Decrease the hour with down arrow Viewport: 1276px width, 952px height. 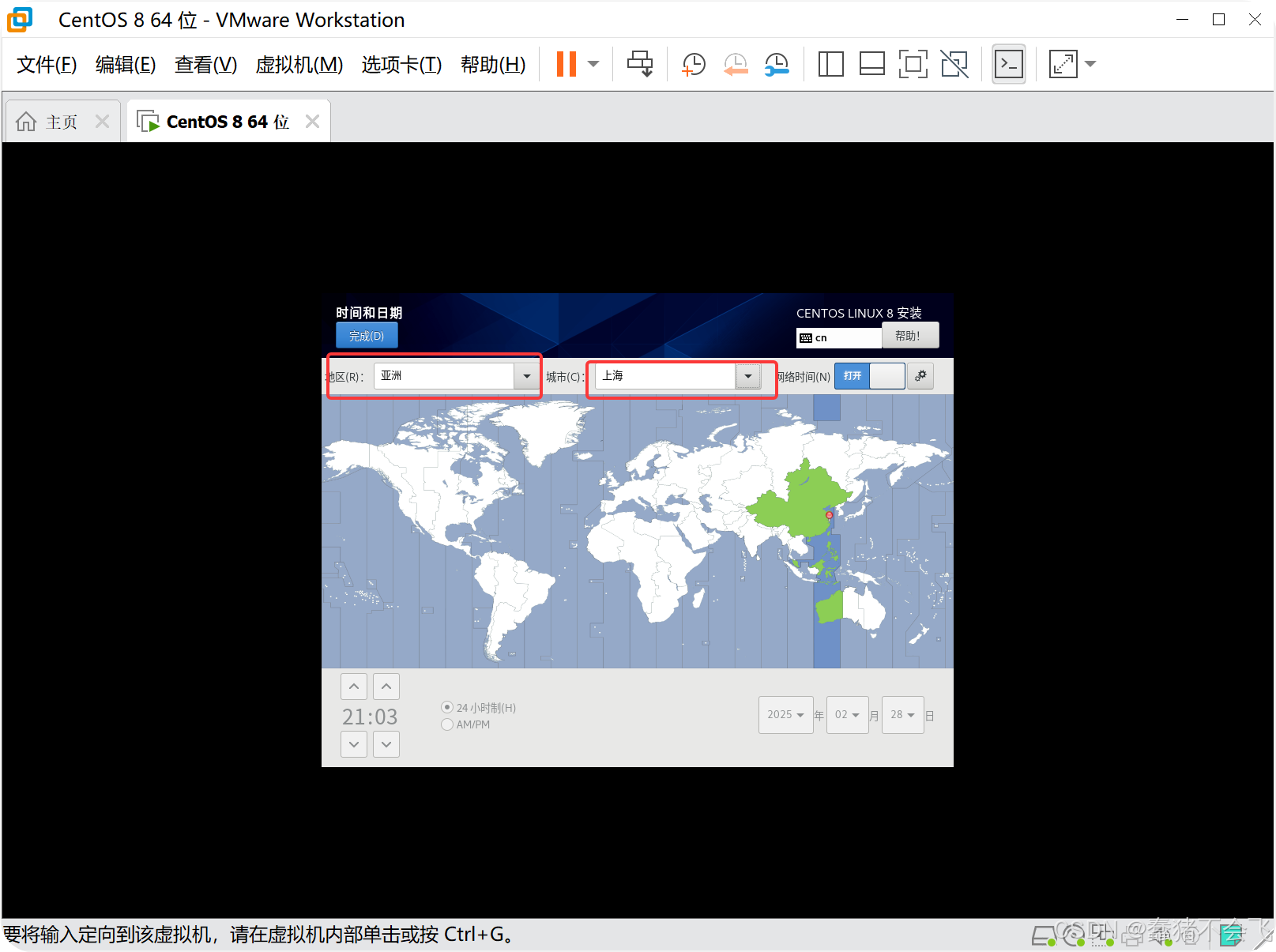(354, 744)
